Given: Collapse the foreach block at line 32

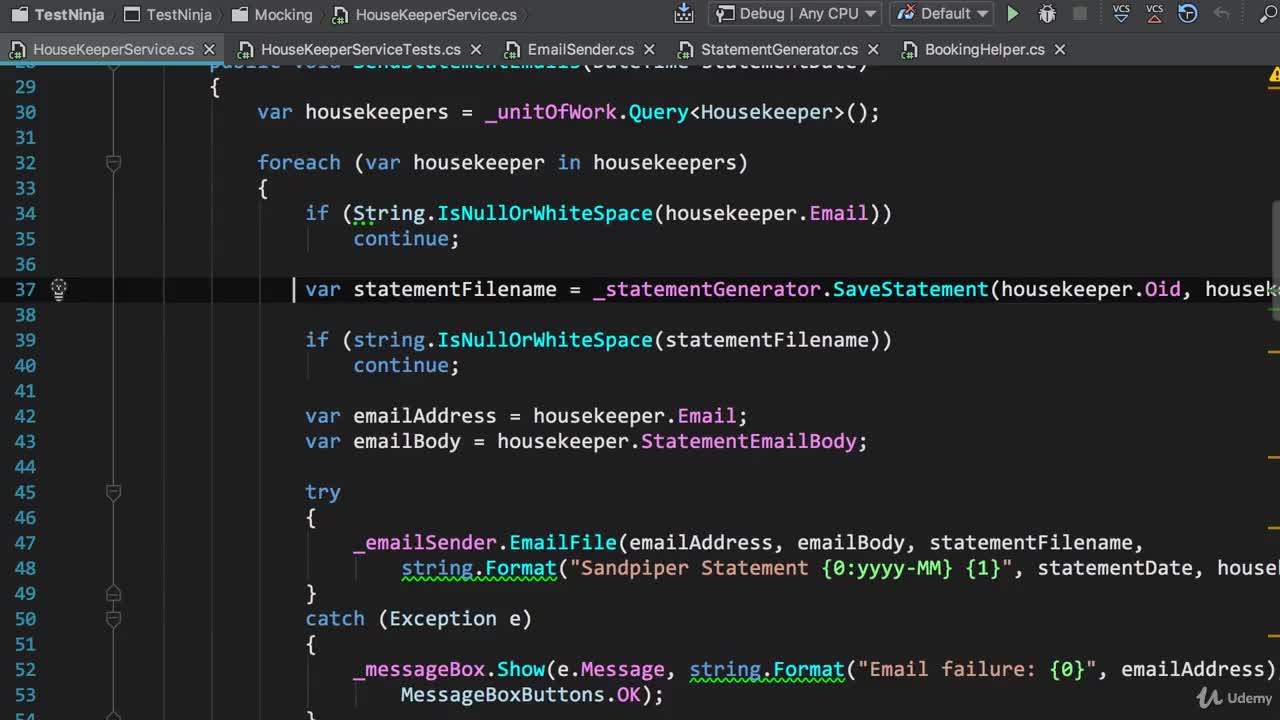Looking at the screenshot, I should click(x=113, y=163).
